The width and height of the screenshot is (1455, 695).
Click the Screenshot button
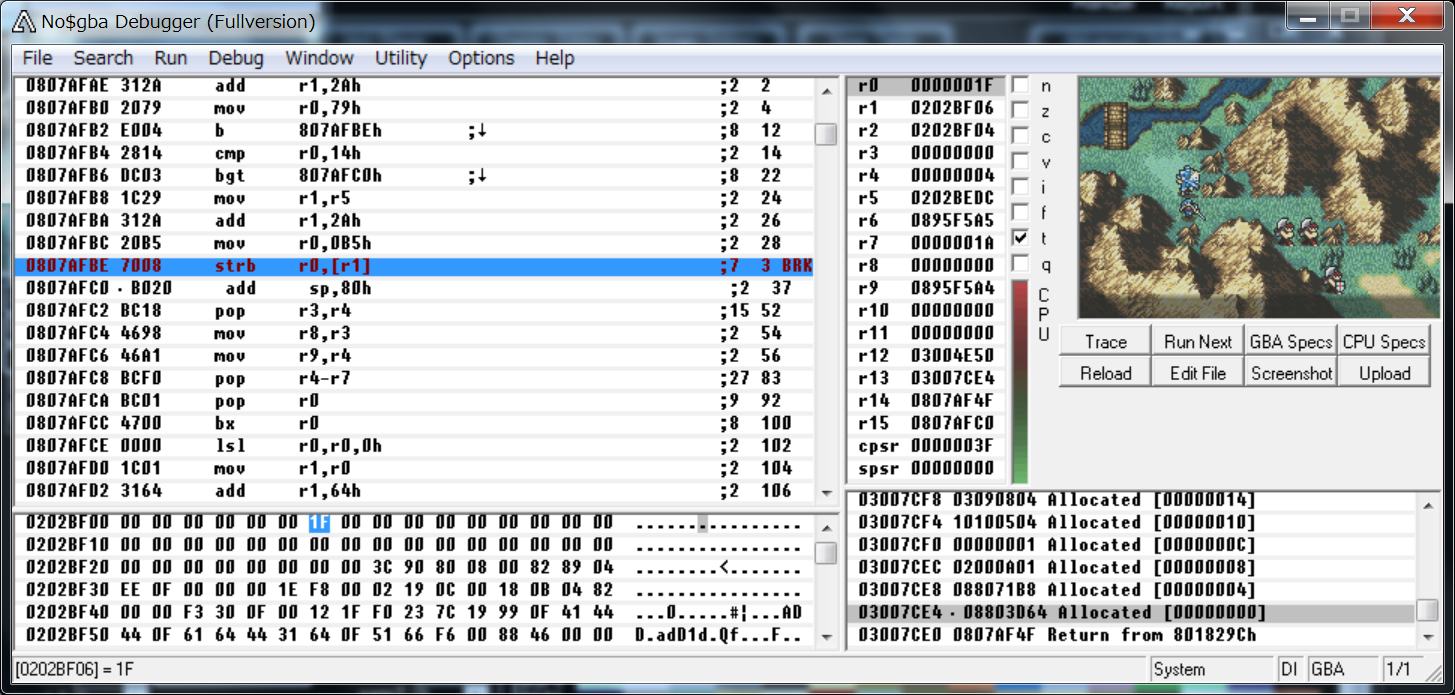point(1291,373)
